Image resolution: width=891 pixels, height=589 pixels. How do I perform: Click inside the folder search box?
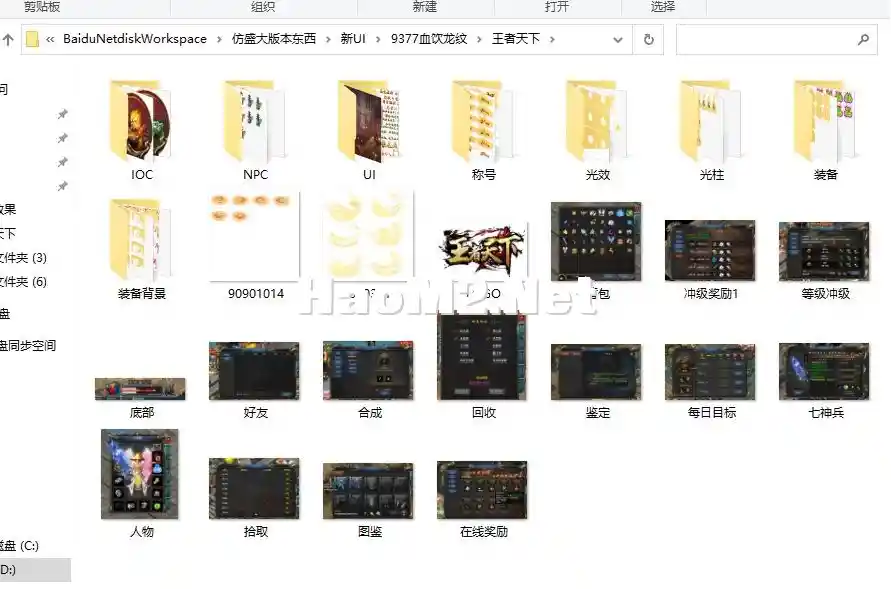point(776,40)
